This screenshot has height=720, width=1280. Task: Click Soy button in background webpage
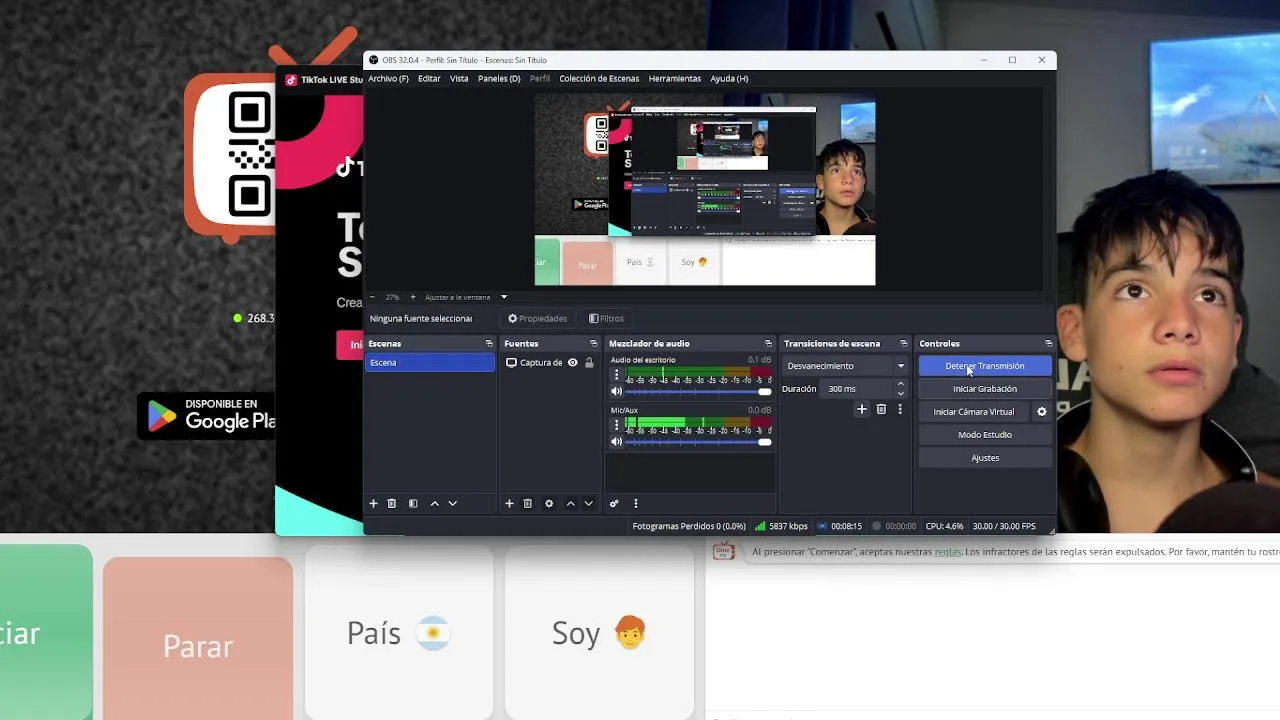[599, 633]
